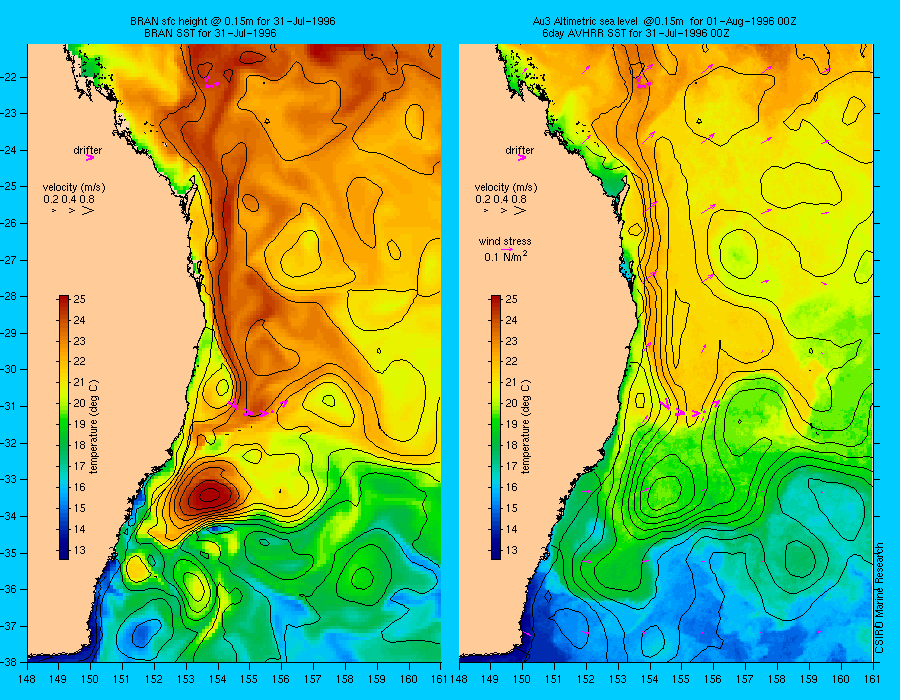The width and height of the screenshot is (900, 700).
Task: Click the "154" longitude label under the BRAN panel
Action: 218,679
